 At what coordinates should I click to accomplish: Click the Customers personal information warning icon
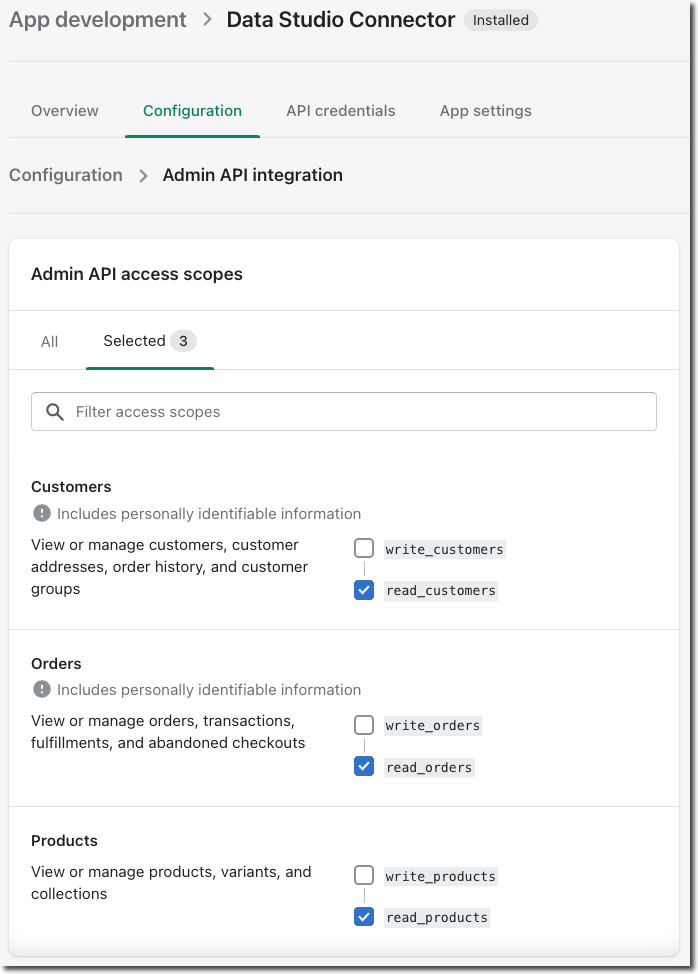tap(42, 513)
